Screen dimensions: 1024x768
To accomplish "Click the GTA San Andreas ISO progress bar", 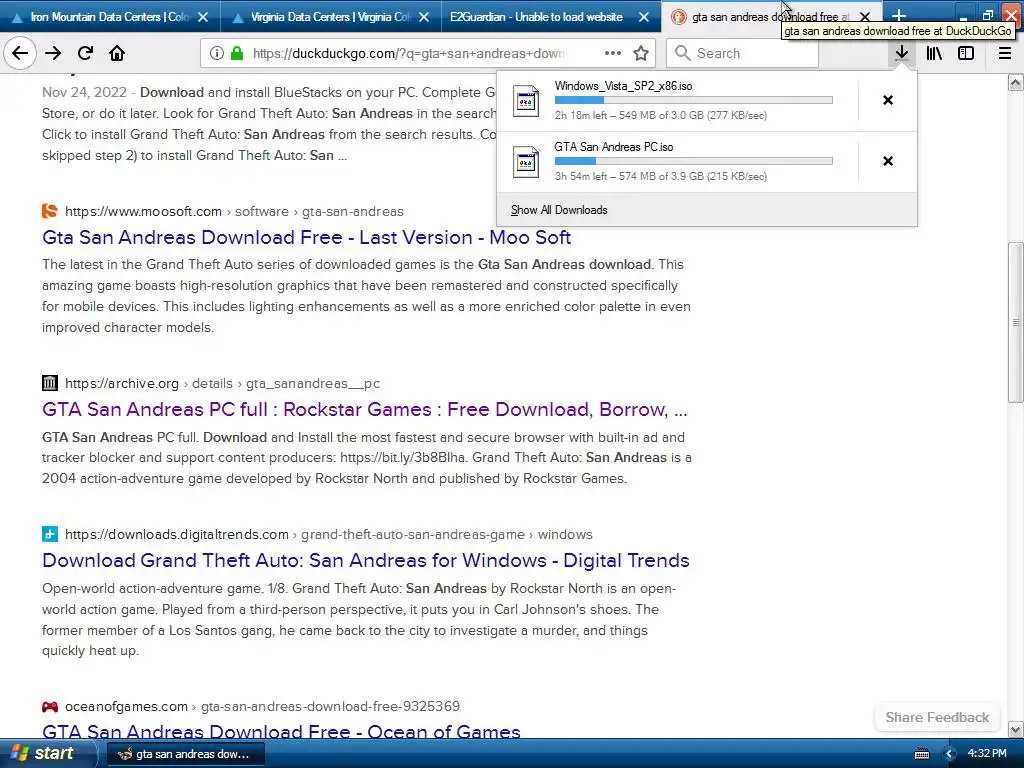I will (694, 161).
